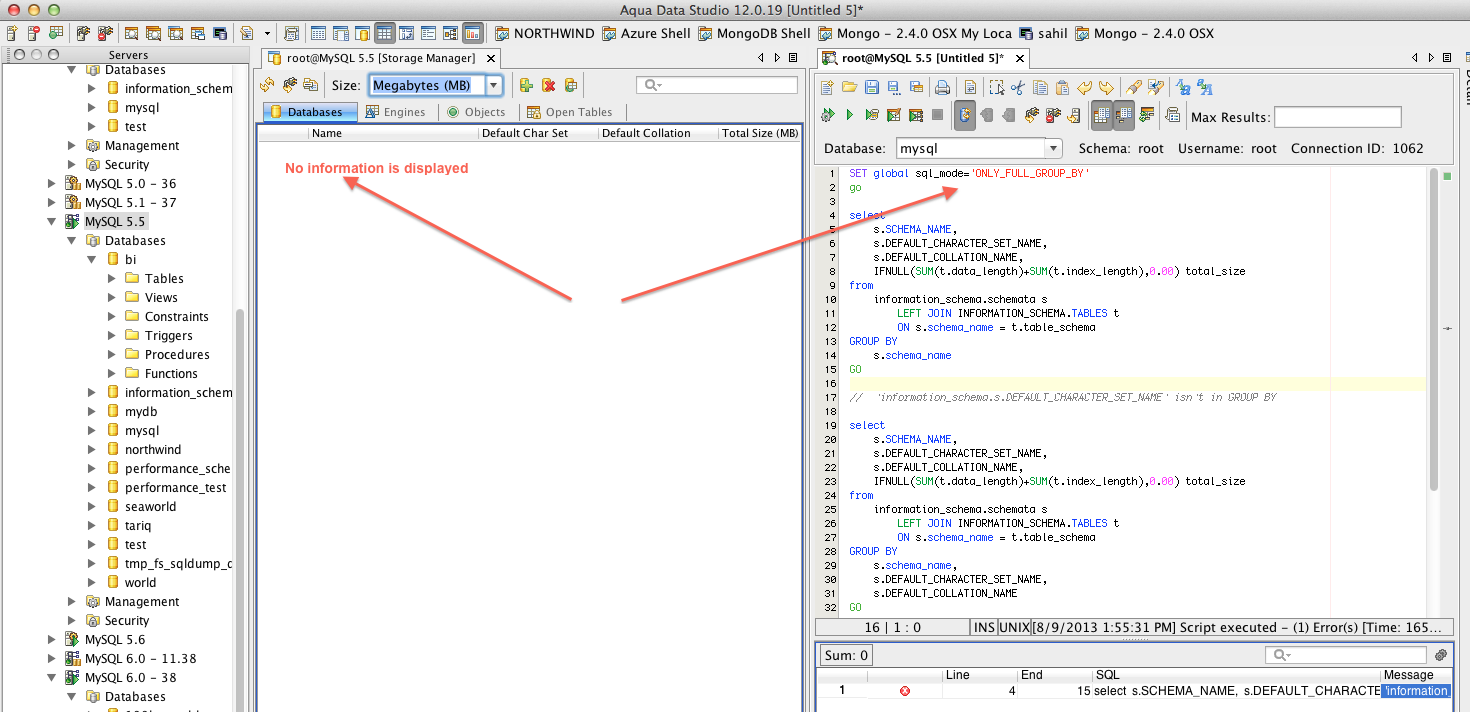Click the search settings icon in results pane

pos(1441,655)
